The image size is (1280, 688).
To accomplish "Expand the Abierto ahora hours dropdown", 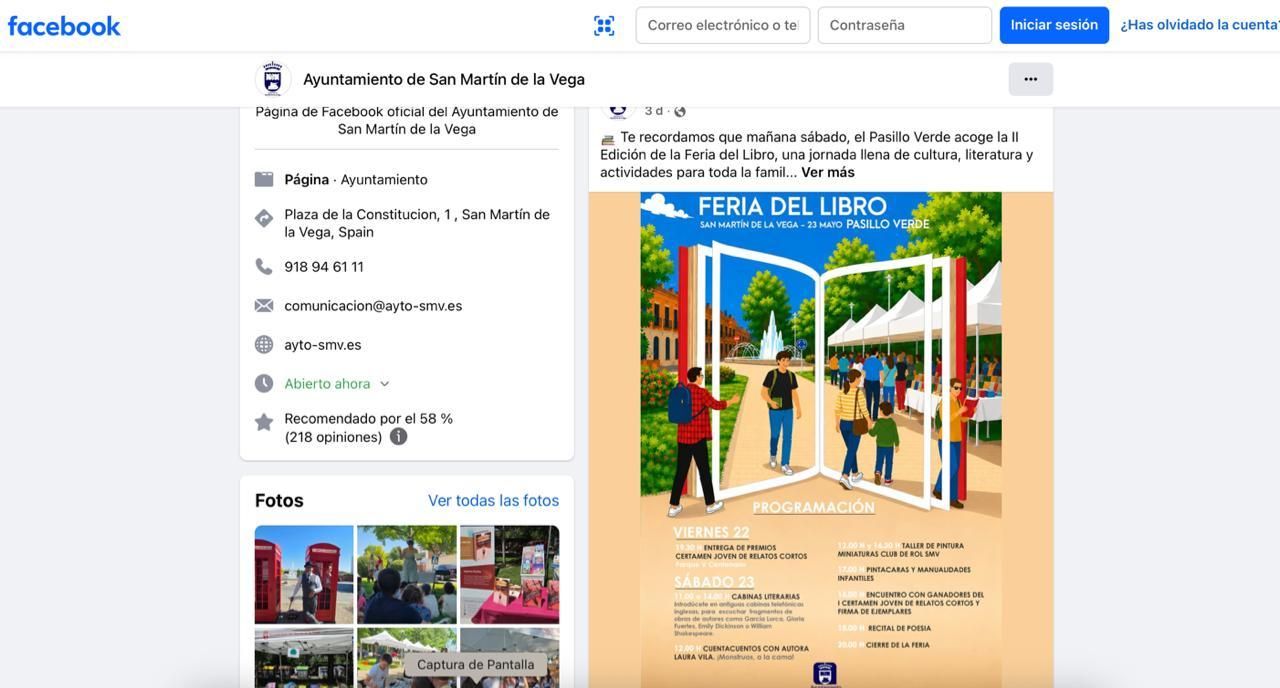I will tap(337, 384).
